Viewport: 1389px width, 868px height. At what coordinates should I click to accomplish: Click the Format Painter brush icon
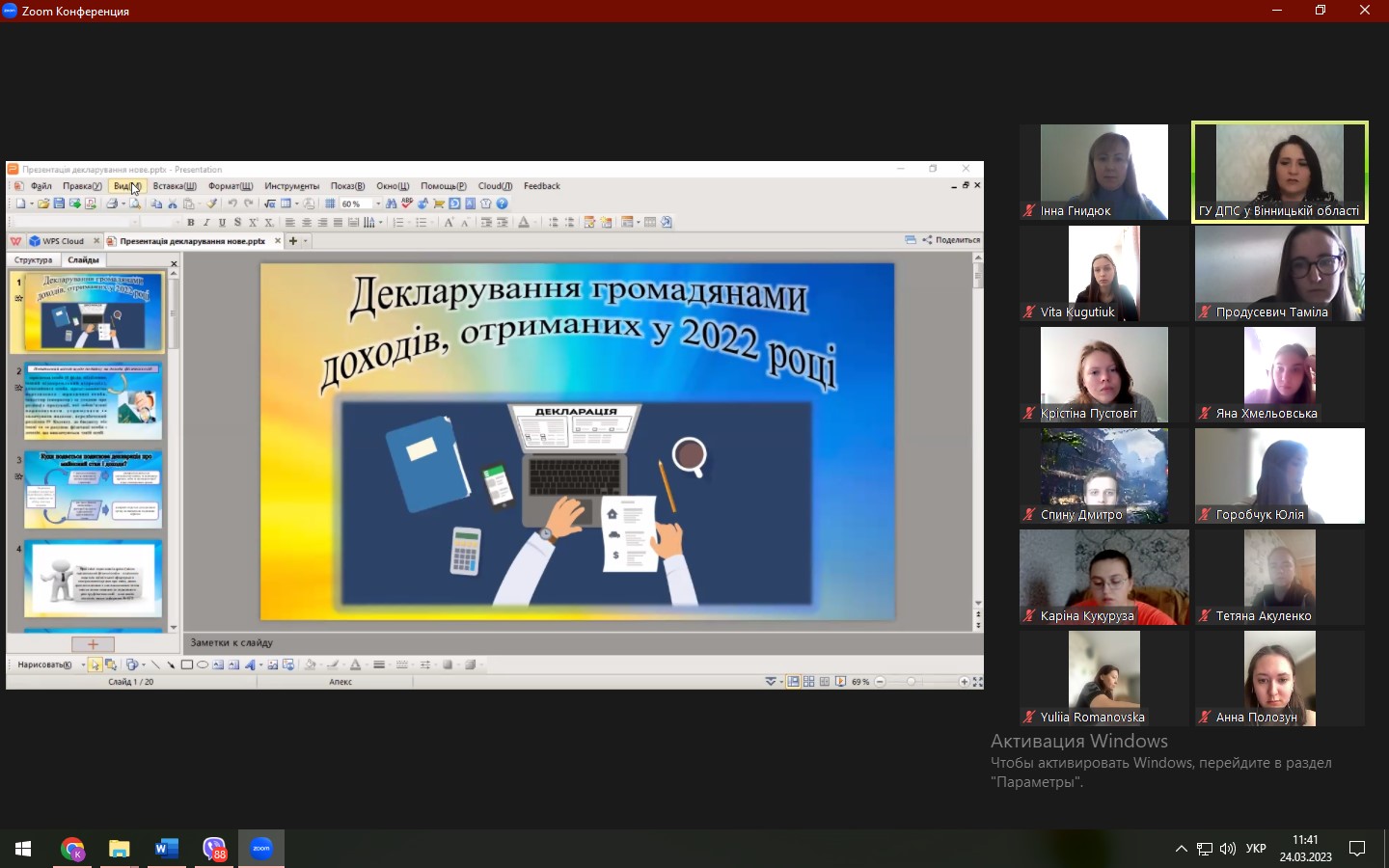(x=212, y=203)
